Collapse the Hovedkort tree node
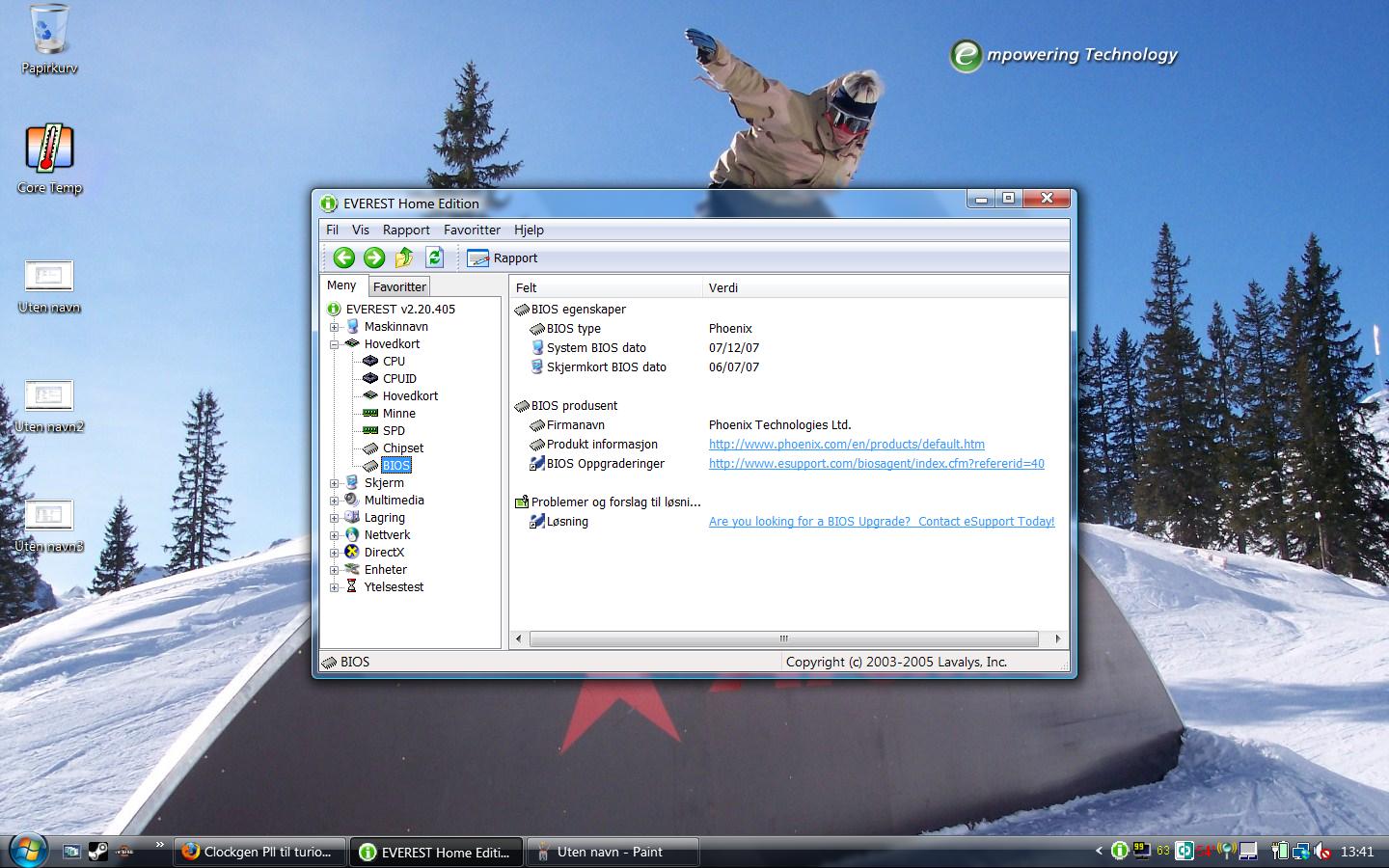 (335, 344)
